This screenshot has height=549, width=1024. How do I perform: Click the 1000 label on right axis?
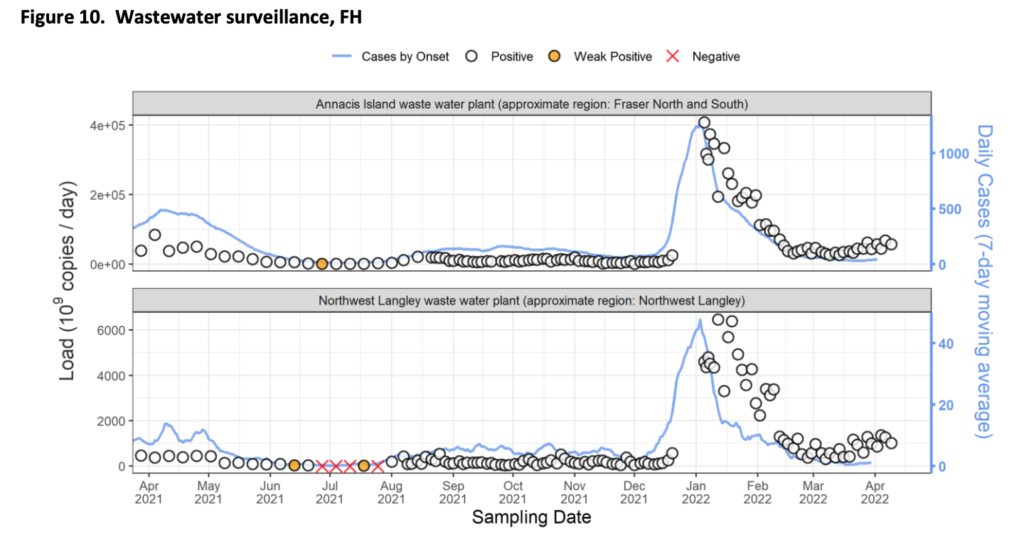pyautogui.click(x=952, y=153)
